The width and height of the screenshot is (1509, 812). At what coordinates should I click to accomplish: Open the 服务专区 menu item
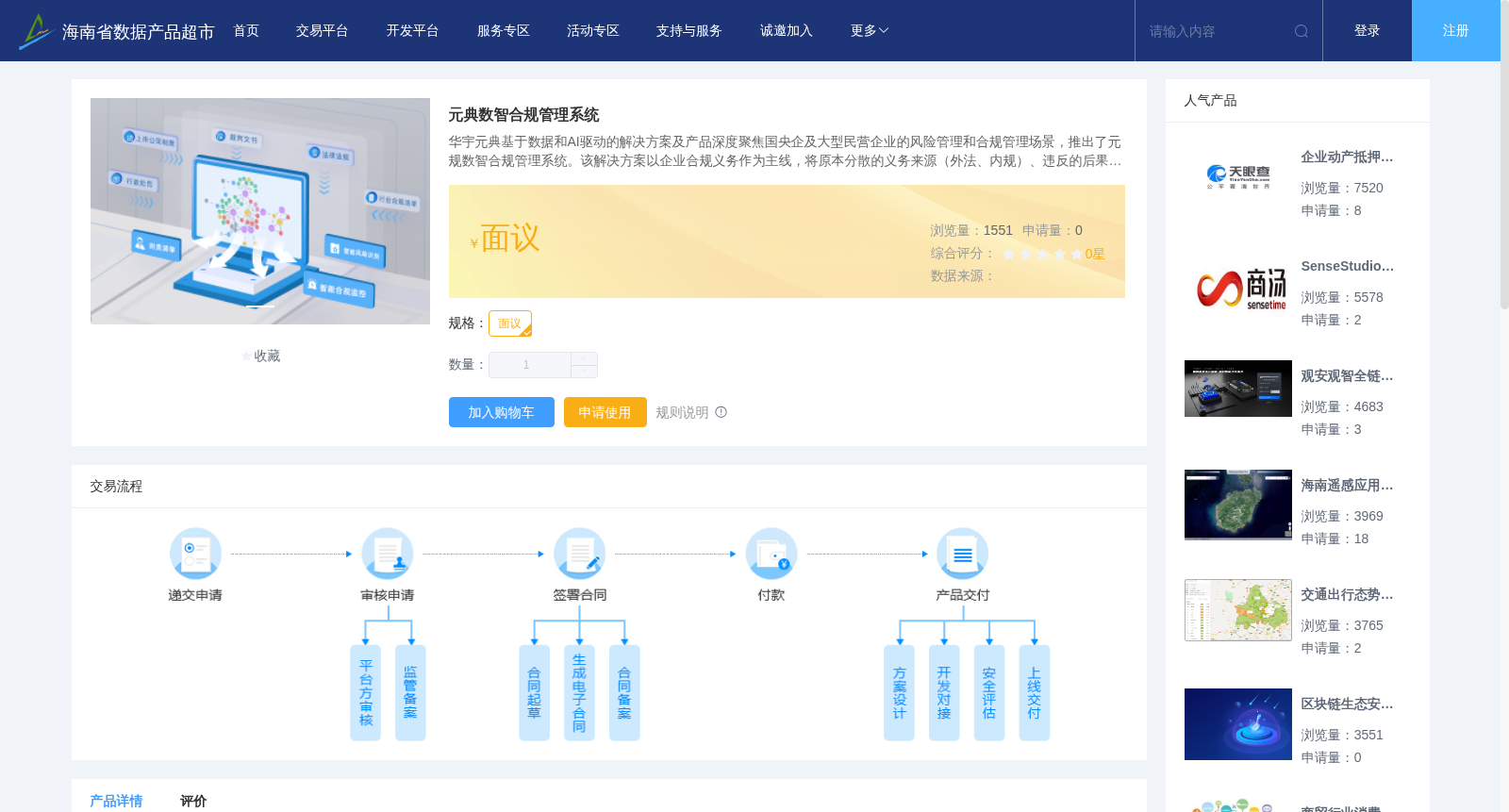[504, 31]
